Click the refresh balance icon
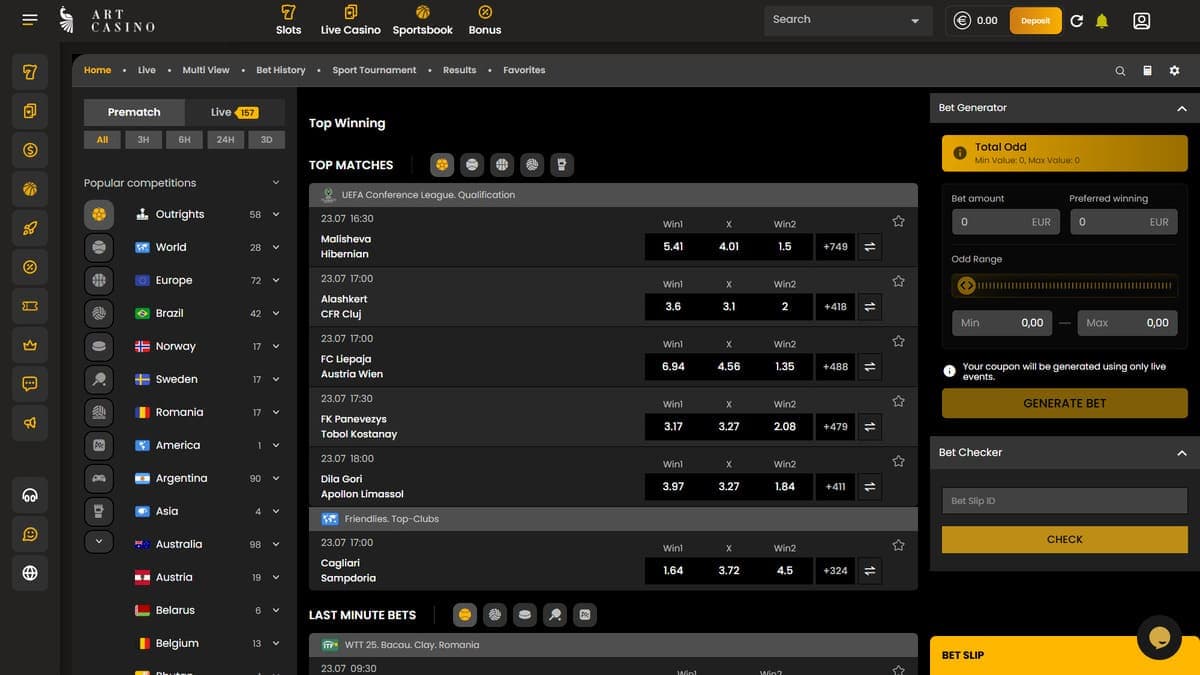 1076,20
